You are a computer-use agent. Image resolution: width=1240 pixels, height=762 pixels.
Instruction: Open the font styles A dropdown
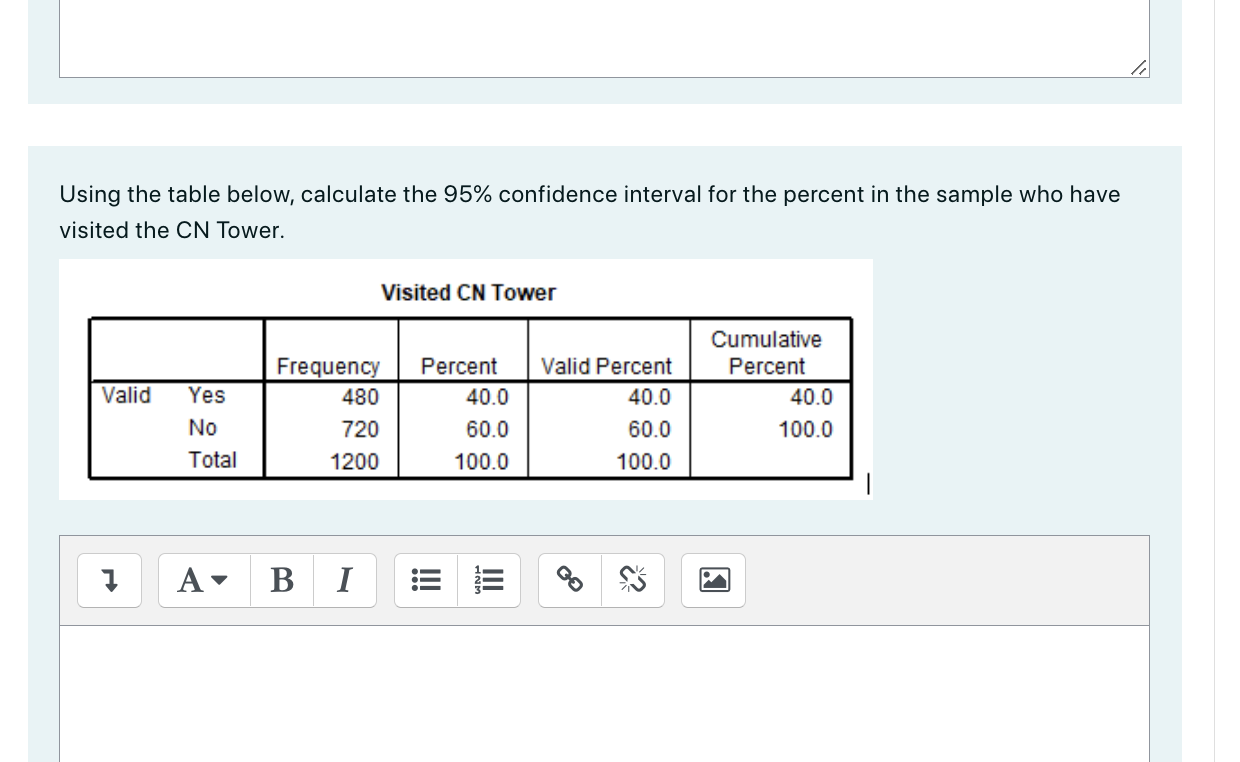point(203,580)
